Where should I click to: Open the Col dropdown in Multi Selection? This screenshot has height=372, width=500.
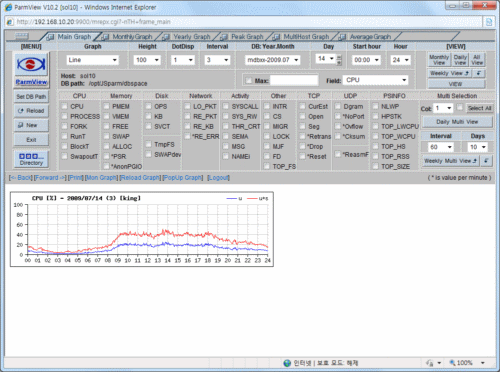(443, 108)
